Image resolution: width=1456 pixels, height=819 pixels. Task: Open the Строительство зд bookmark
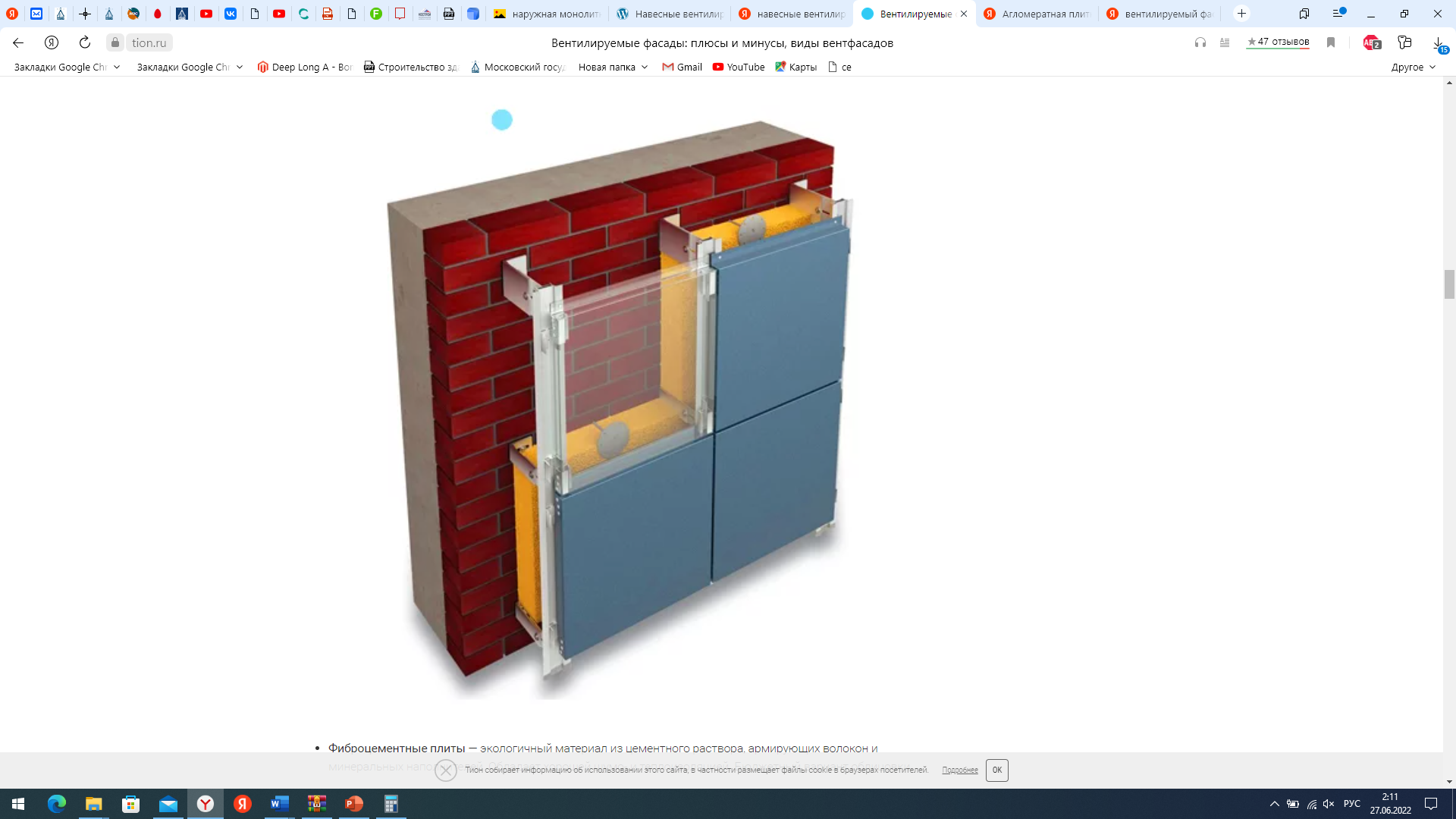pyautogui.click(x=411, y=67)
